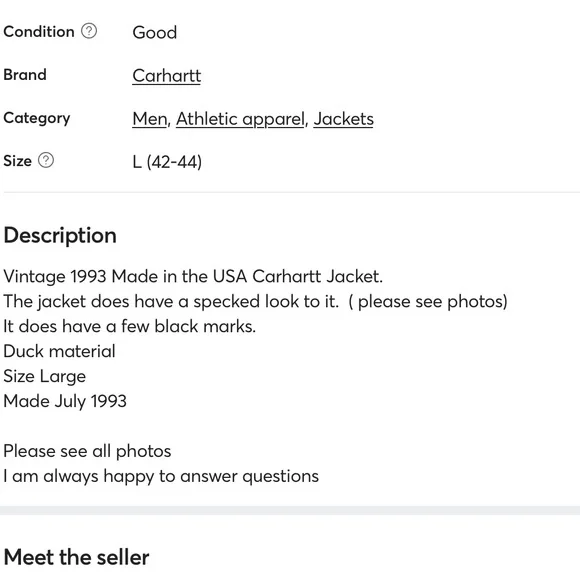The width and height of the screenshot is (580, 580).
Task: Click 'I am always happy to answer questions'
Action: pyautogui.click(x=161, y=476)
